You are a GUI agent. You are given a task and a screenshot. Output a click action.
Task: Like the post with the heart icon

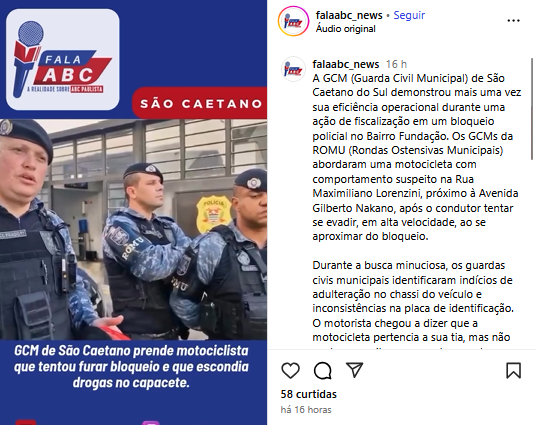(x=291, y=370)
